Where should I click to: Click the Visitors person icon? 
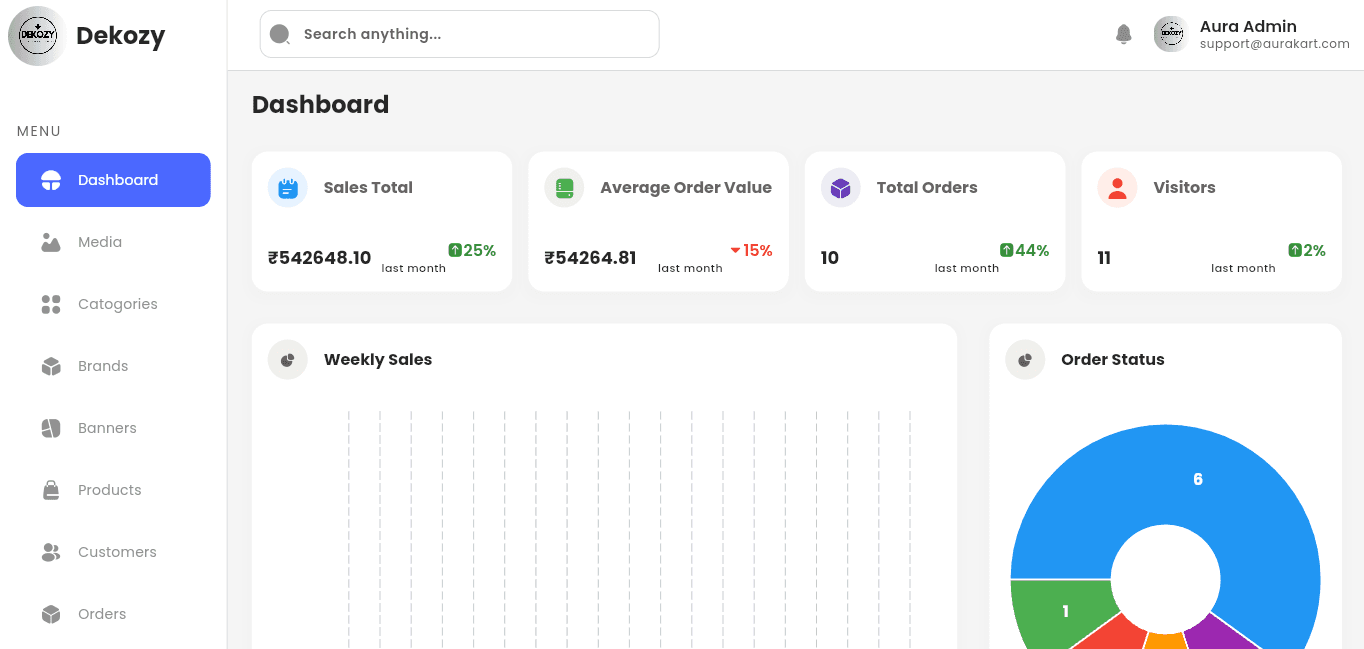(x=1117, y=188)
